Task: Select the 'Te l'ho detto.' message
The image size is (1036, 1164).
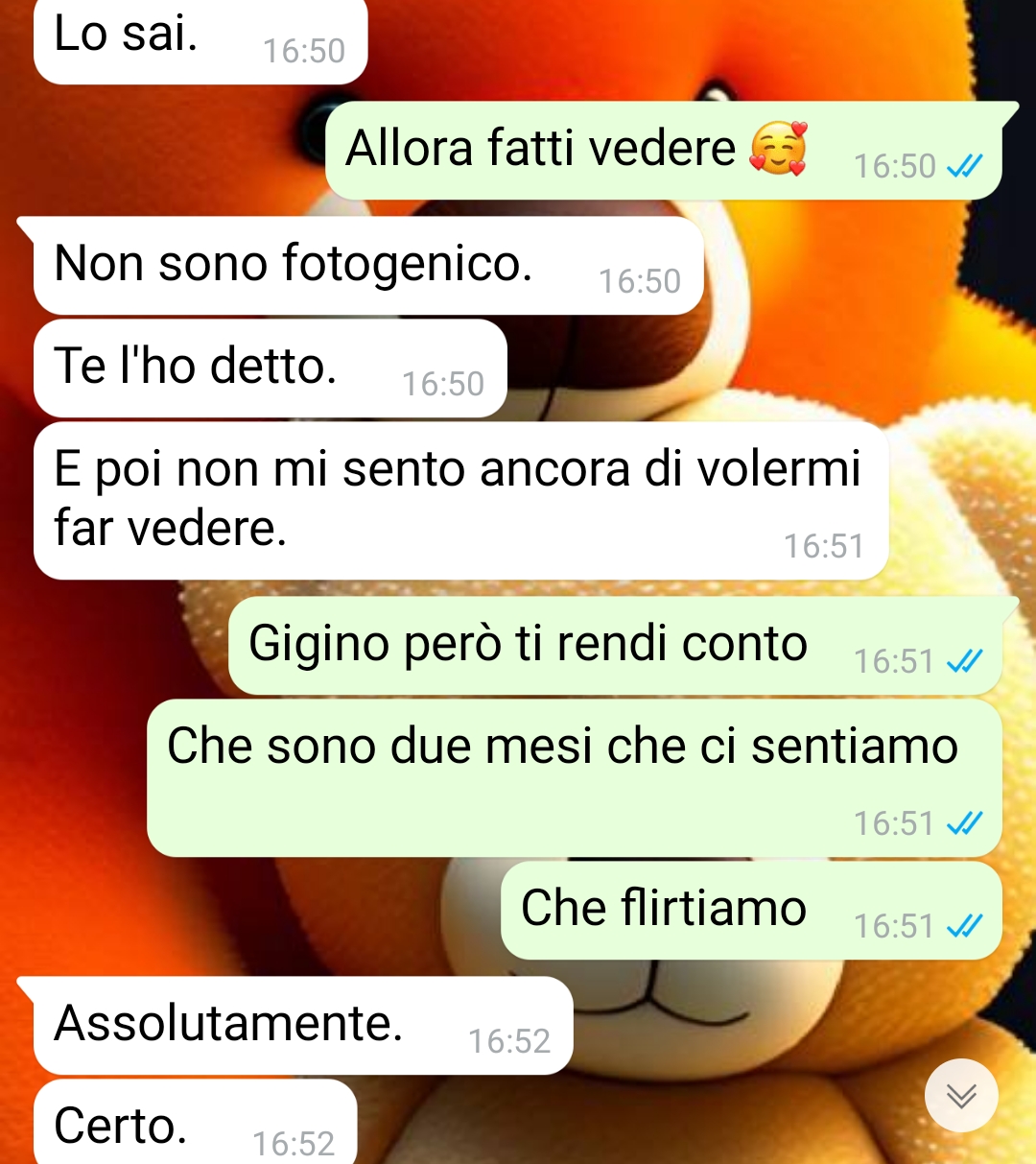Action: (270, 368)
